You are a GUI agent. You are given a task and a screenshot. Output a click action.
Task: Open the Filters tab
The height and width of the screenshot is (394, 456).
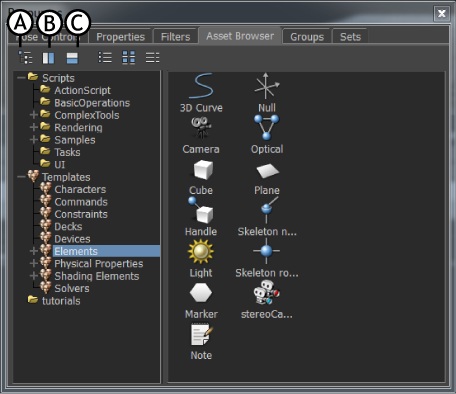pyautogui.click(x=175, y=37)
